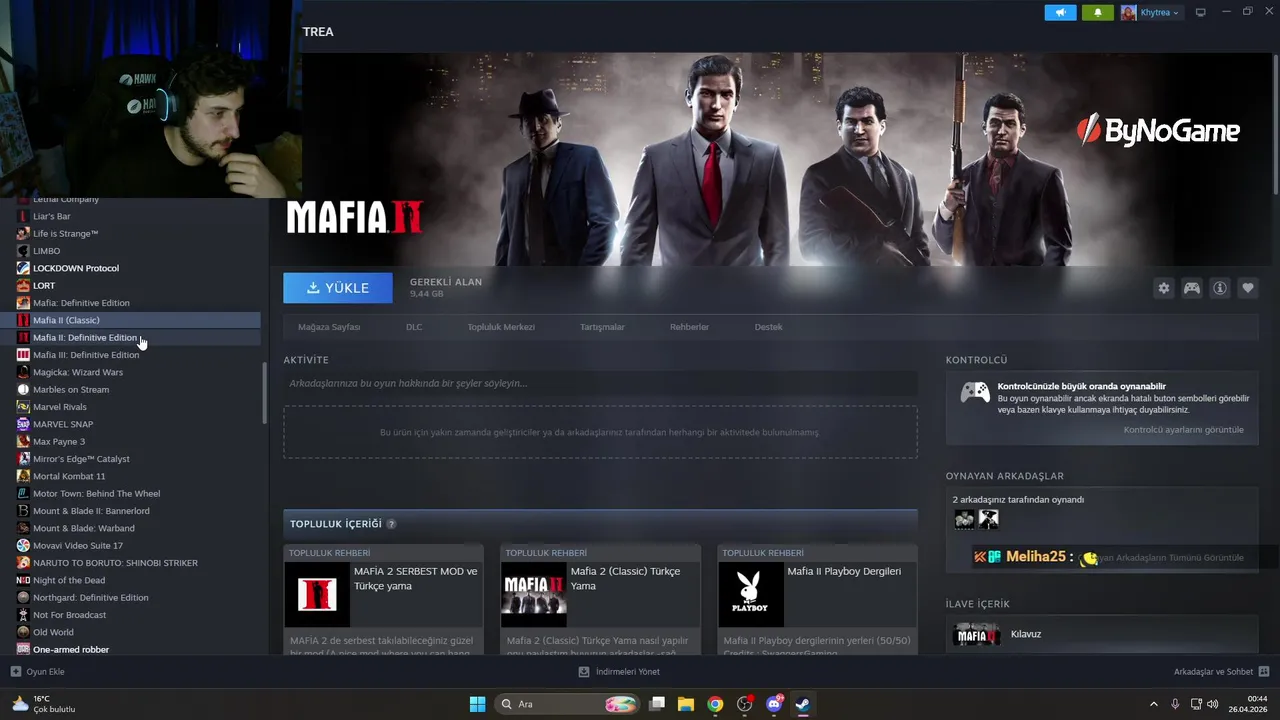This screenshot has width=1280, height=720.
Task: Click the taskbar Ara search box
Action: pyautogui.click(x=567, y=704)
